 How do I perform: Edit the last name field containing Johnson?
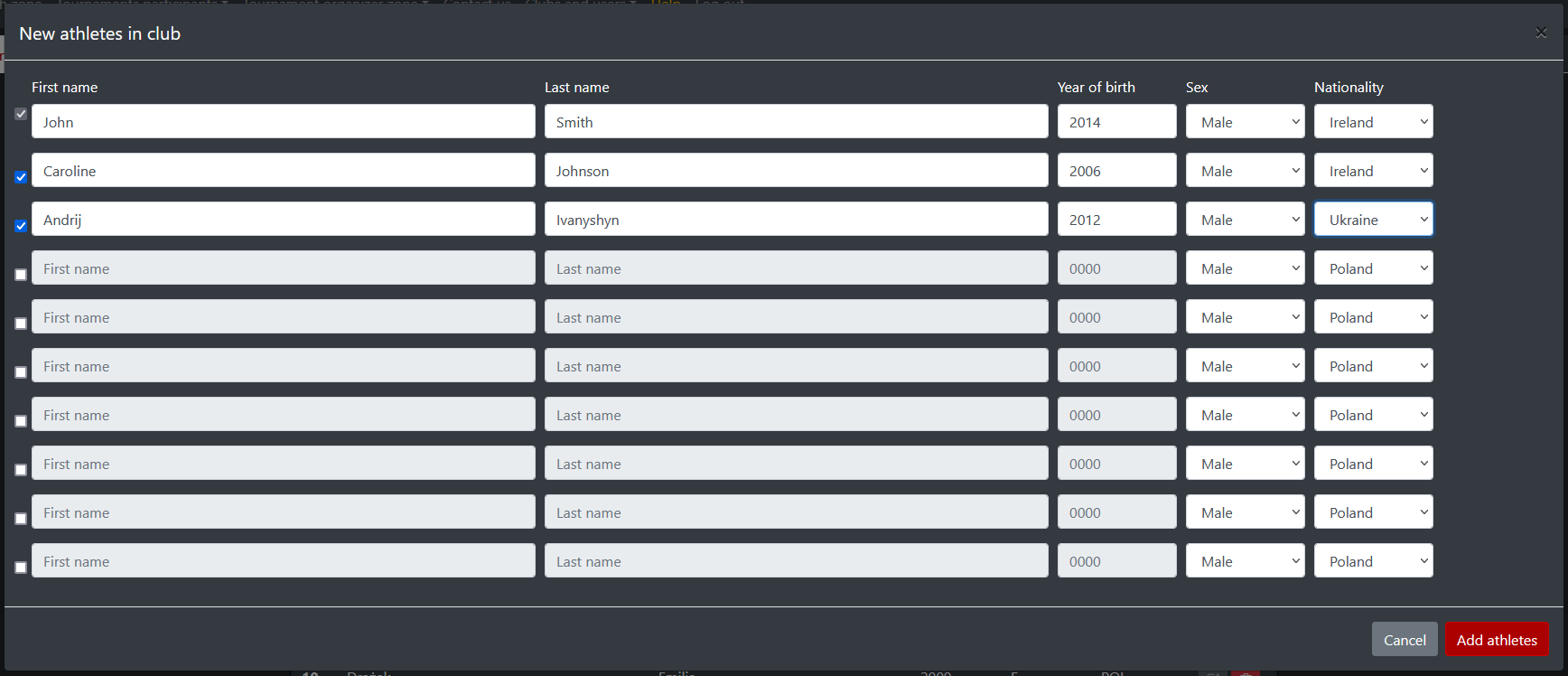click(797, 170)
